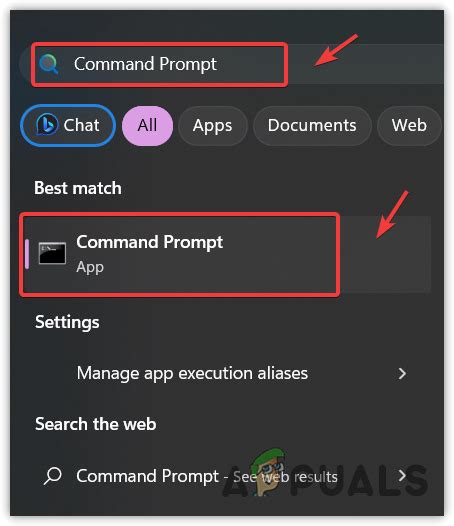Click the Search the web heading
The image size is (454, 526).
96,424
